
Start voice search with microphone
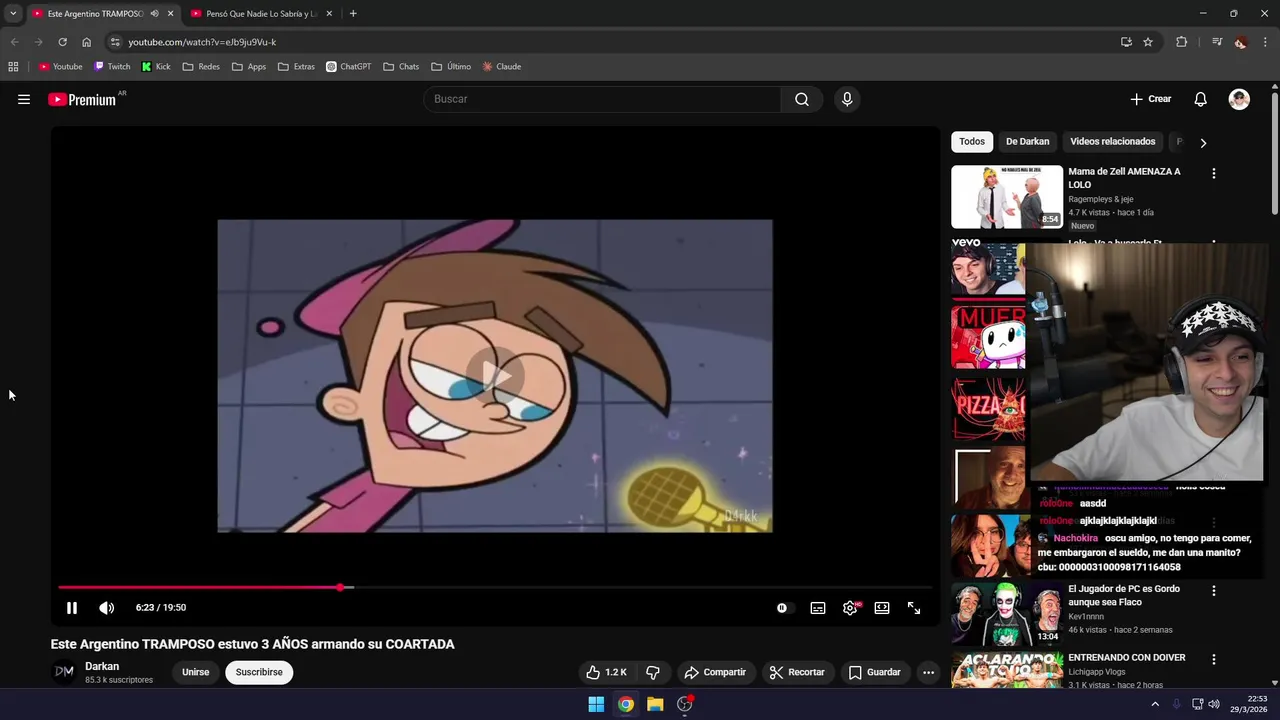pyautogui.click(x=847, y=99)
